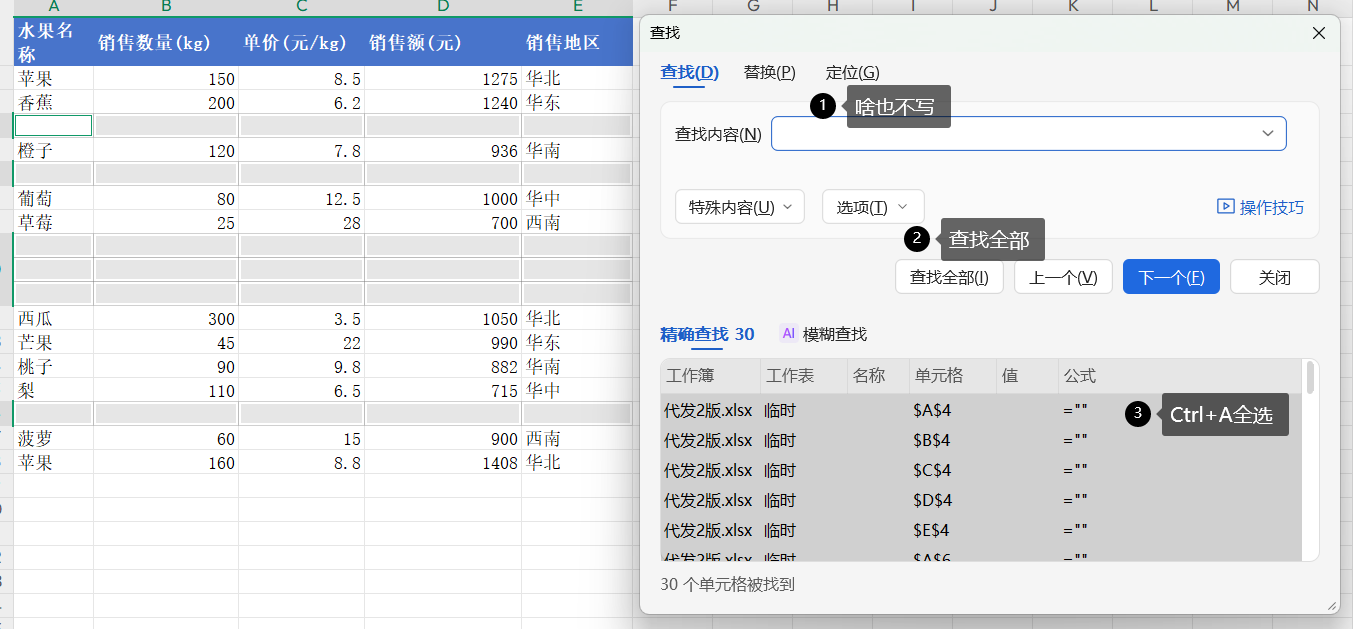This screenshot has width=1353, height=629.
Task: Click the 水果名称 header cell
Action: (53, 41)
